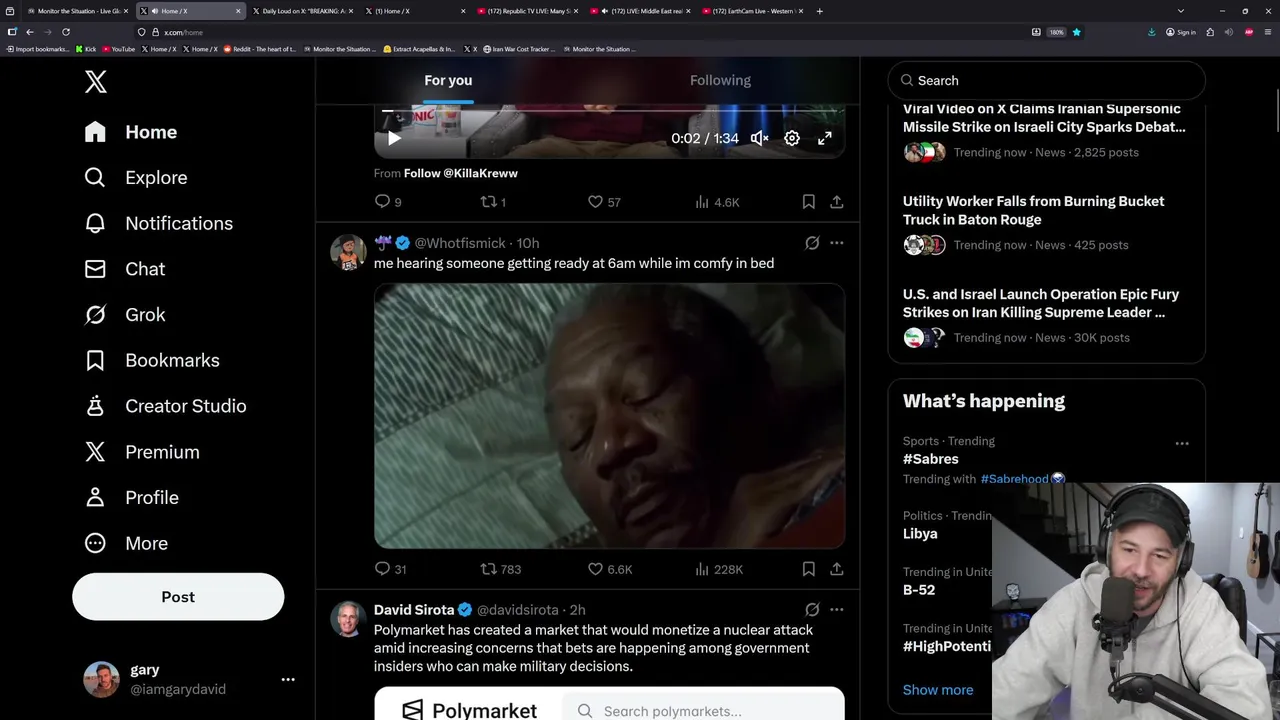Image resolution: width=1280 pixels, height=720 pixels.
Task: Click the X Search box
Action: point(1046,80)
